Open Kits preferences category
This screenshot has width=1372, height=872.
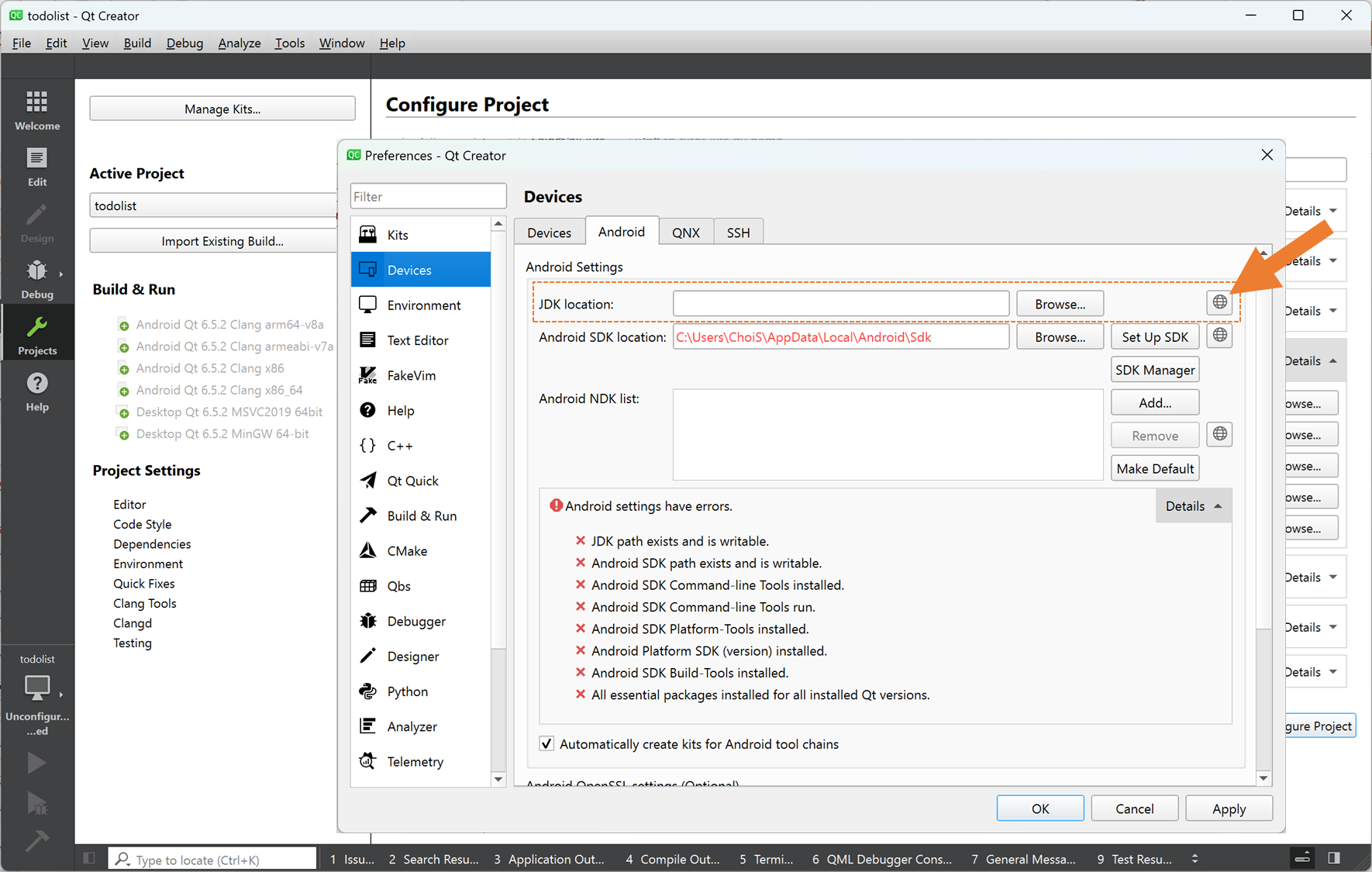[x=421, y=235]
